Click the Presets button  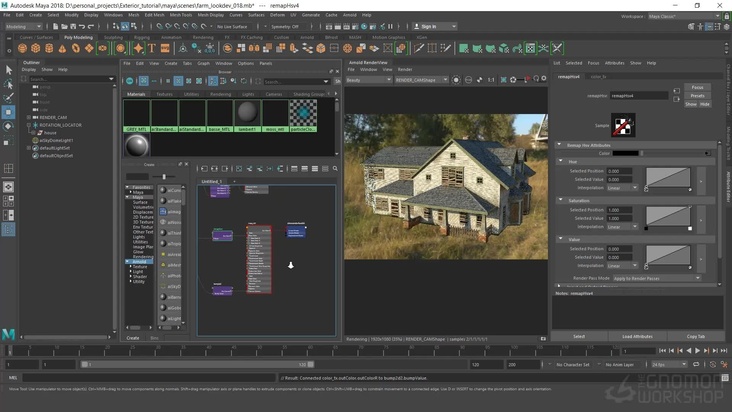point(697,96)
